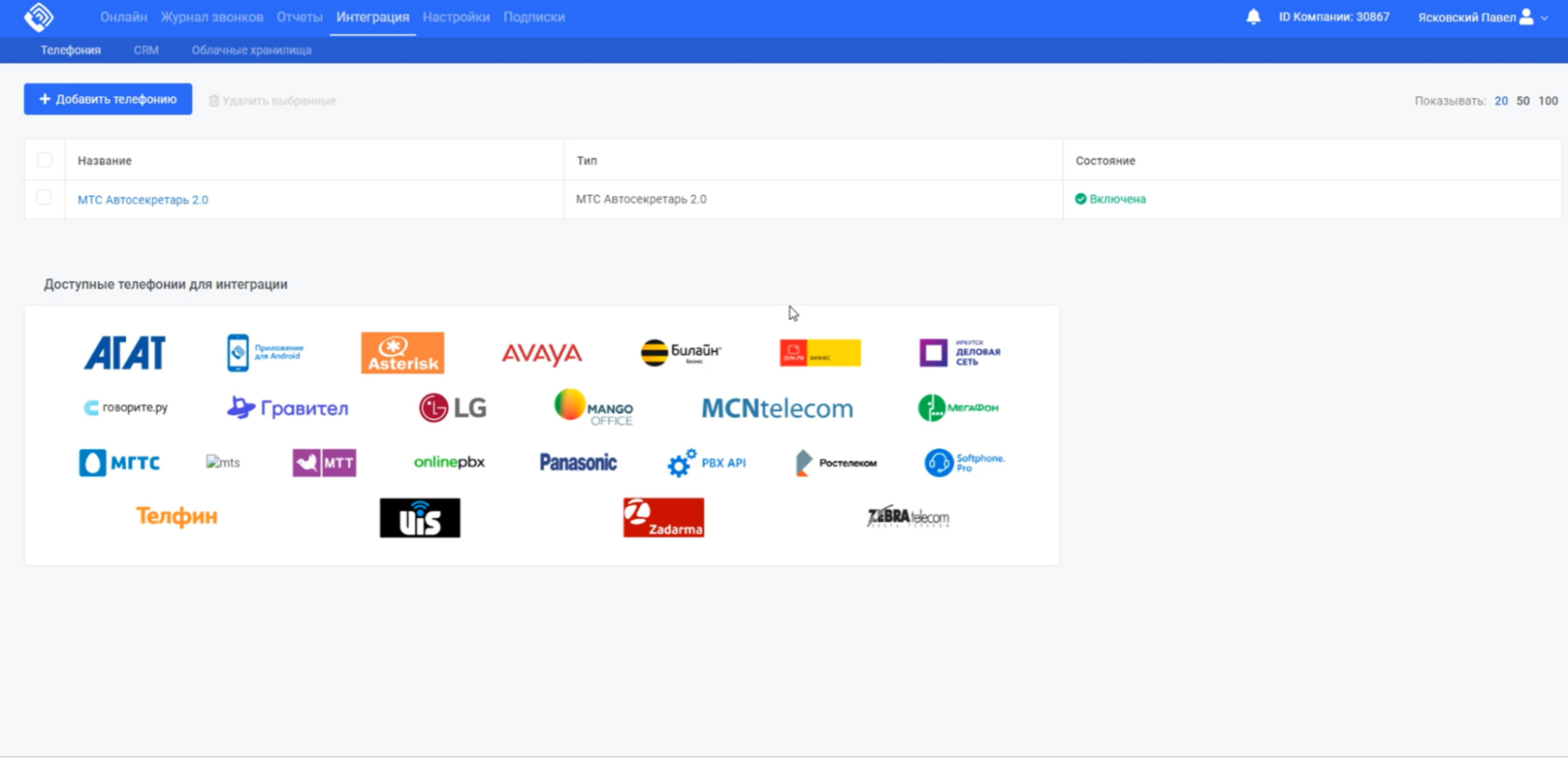This screenshot has width=1568, height=758.
Task: Click the Доступные телефонии для интеграции heading
Action: point(165,284)
